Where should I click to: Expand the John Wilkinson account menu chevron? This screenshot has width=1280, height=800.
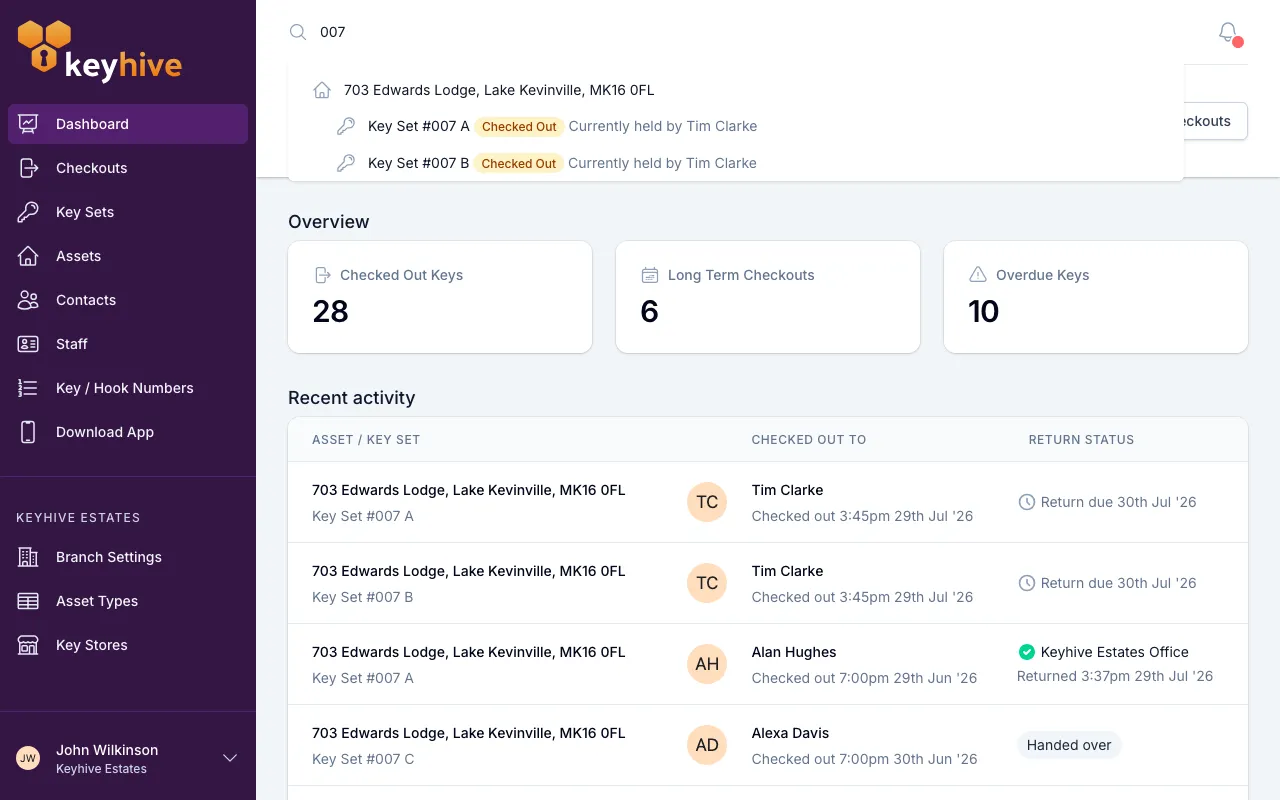230,758
